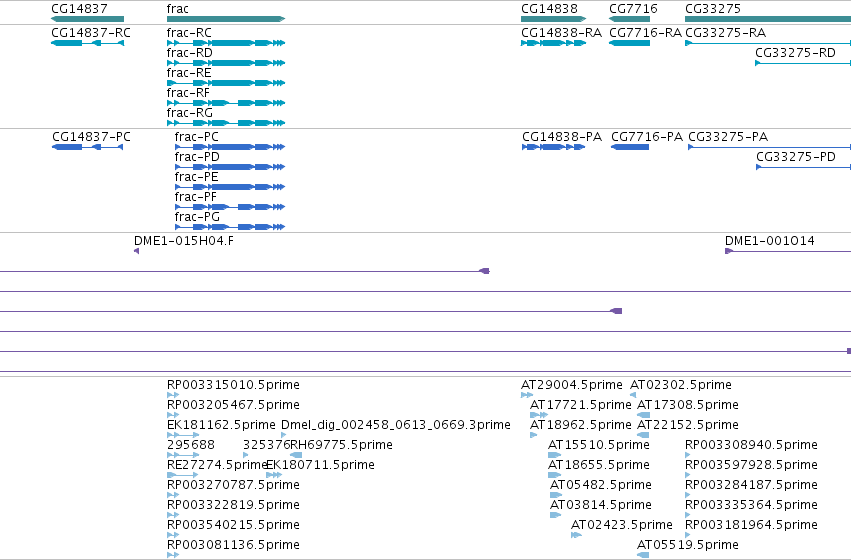
Task: Click EST RP003181964.5prime
Action: coord(688,536)
